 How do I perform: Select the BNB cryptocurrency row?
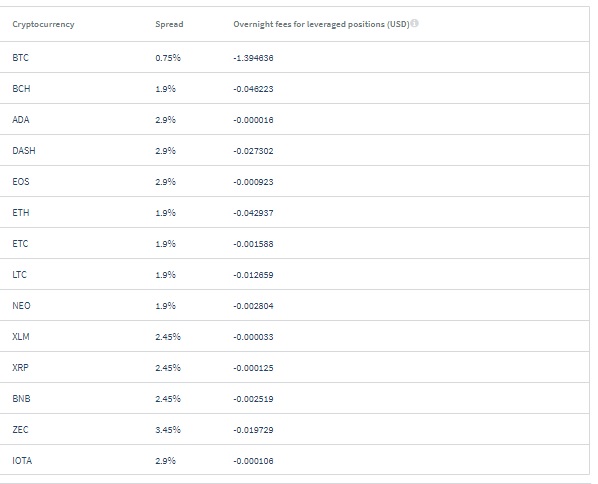(294, 399)
